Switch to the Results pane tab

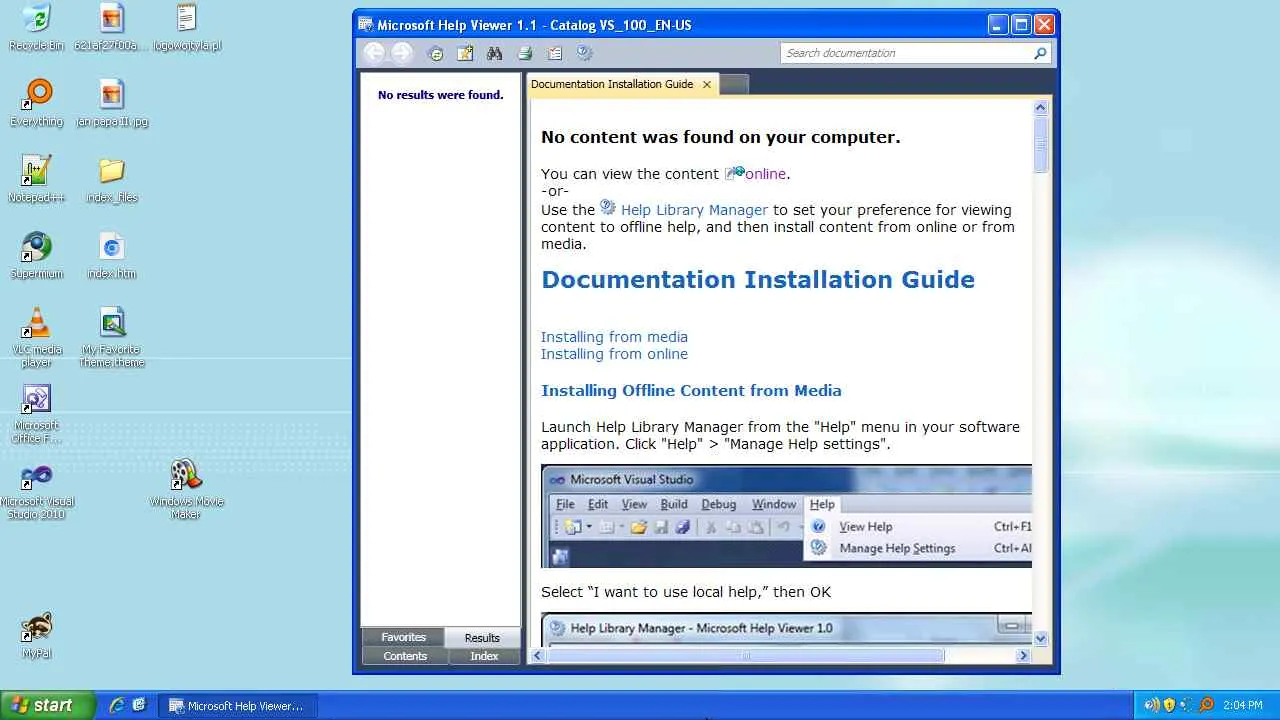[x=482, y=638]
